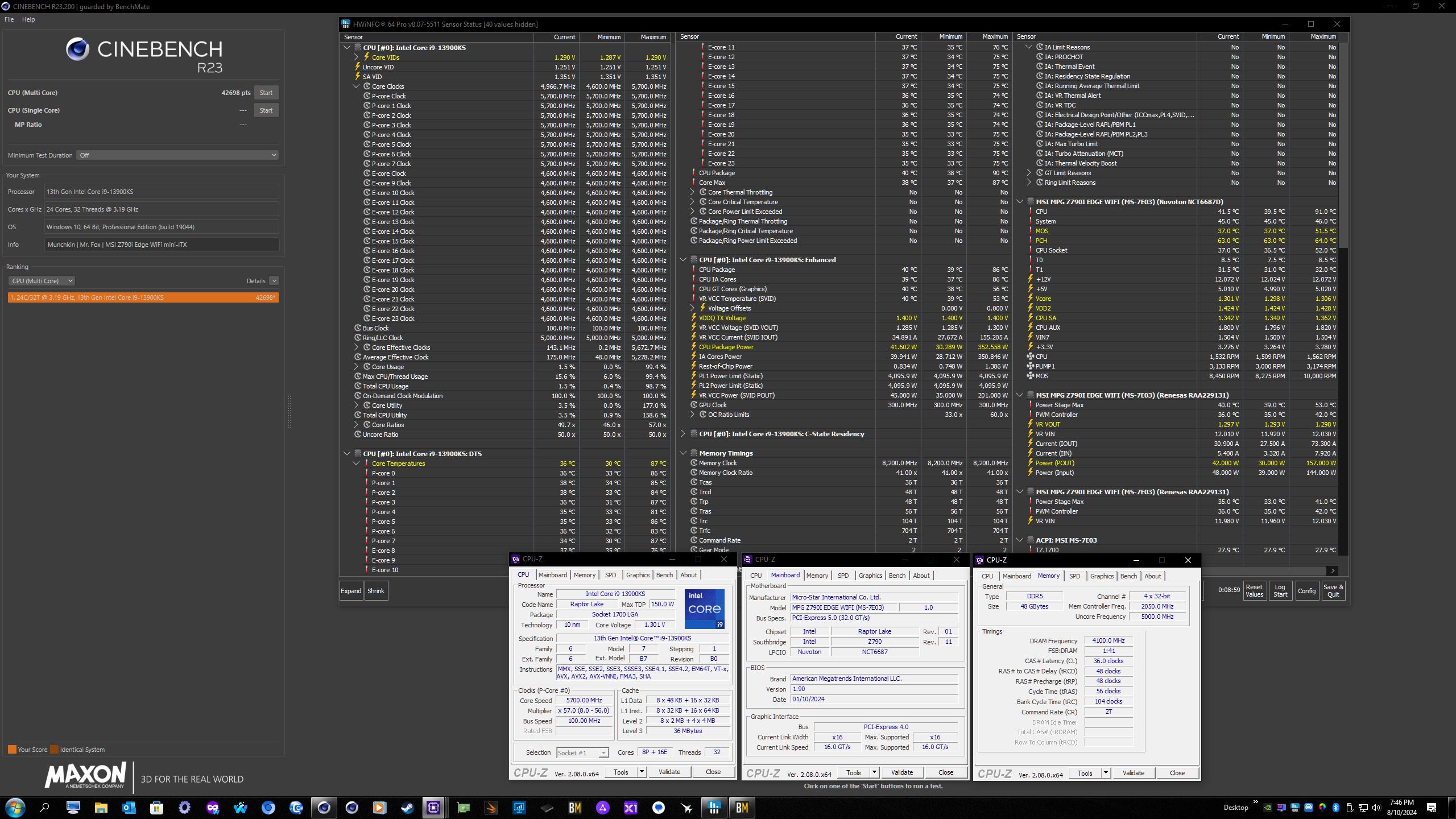Screen dimensions: 1456x819
Task: Click safely remove hardware USB tray icon
Action: pos(1350,808)
